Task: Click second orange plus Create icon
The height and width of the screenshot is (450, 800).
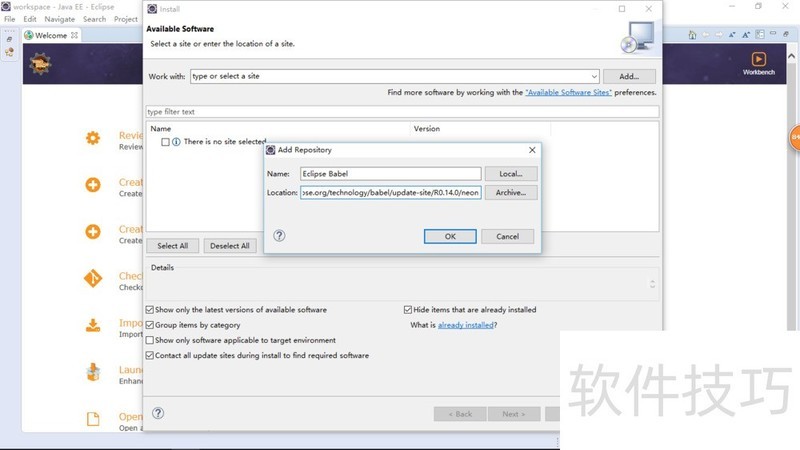Action: pos(93,232)
